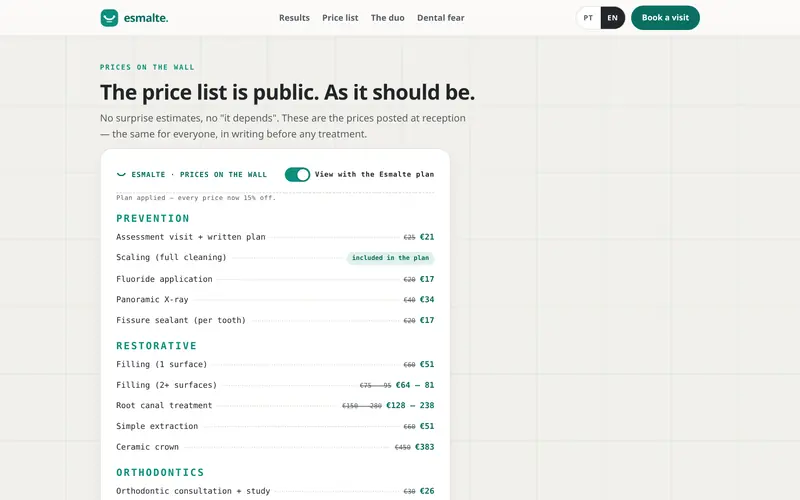
Task: Click the 'Fluoride application' row label
Action: pos(164,279)
